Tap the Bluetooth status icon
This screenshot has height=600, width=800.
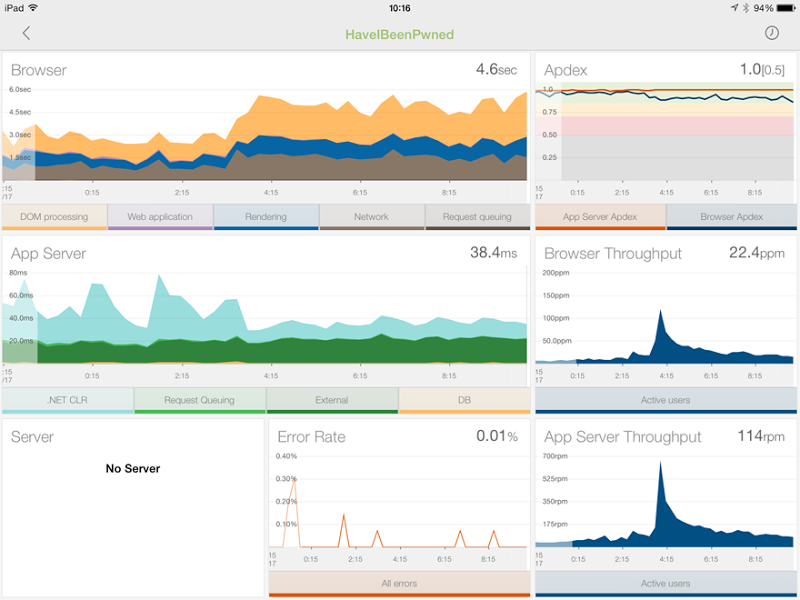[x=745, y=8]
